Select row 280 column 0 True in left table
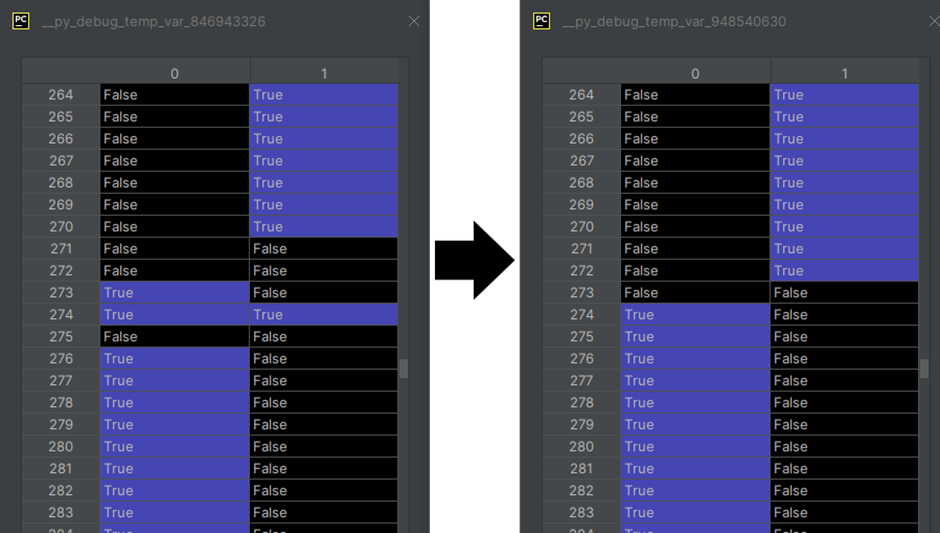940x533 pixels. point(174,447)
